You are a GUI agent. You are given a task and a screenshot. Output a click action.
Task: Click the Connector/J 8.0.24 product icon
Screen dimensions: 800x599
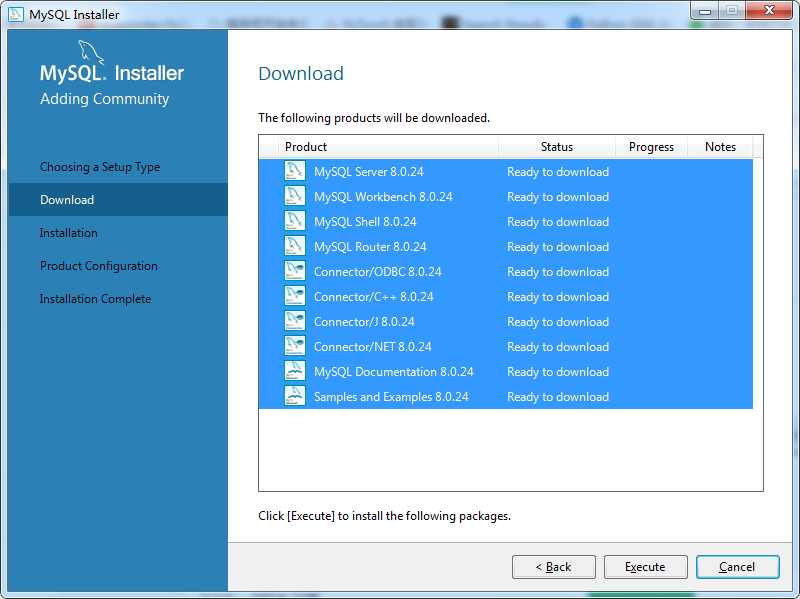click(294, 321)
